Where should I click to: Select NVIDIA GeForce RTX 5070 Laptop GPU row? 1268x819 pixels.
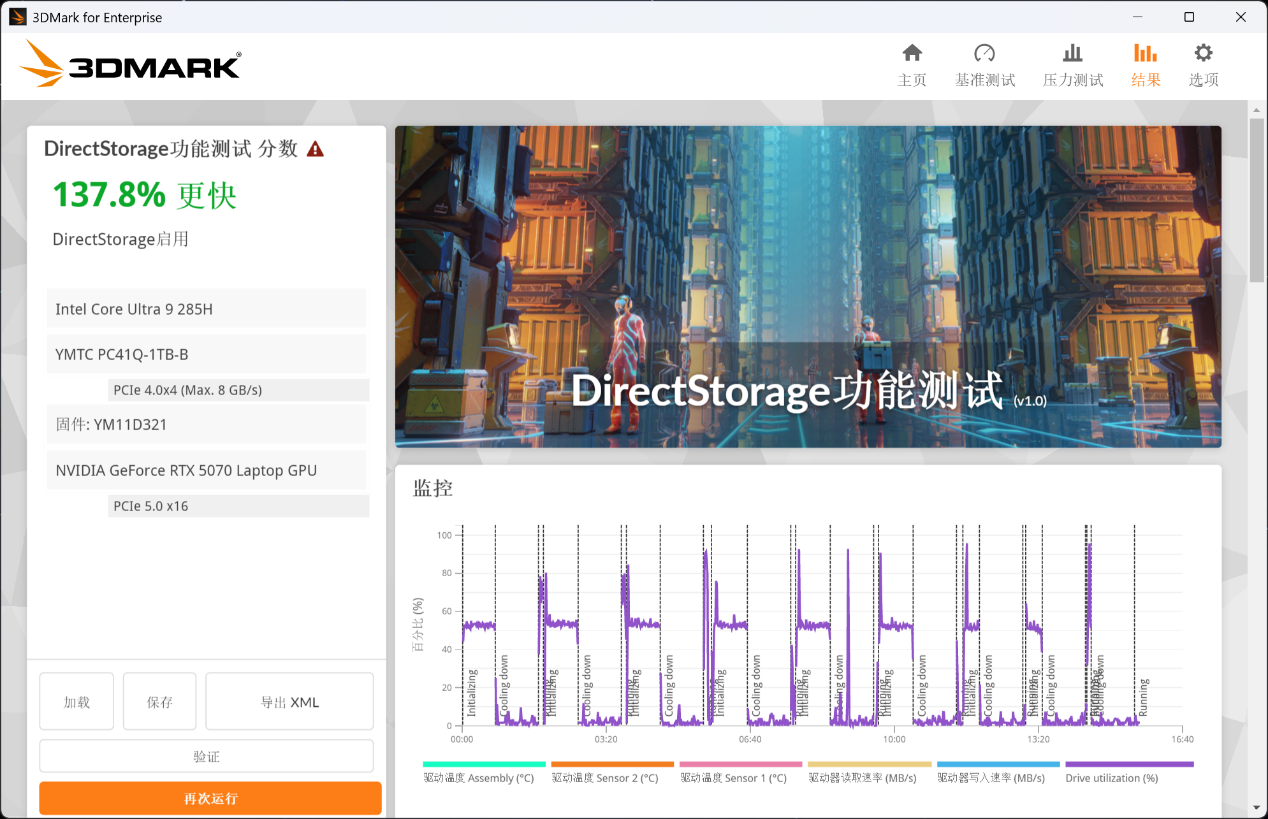[x=206, y=470]
